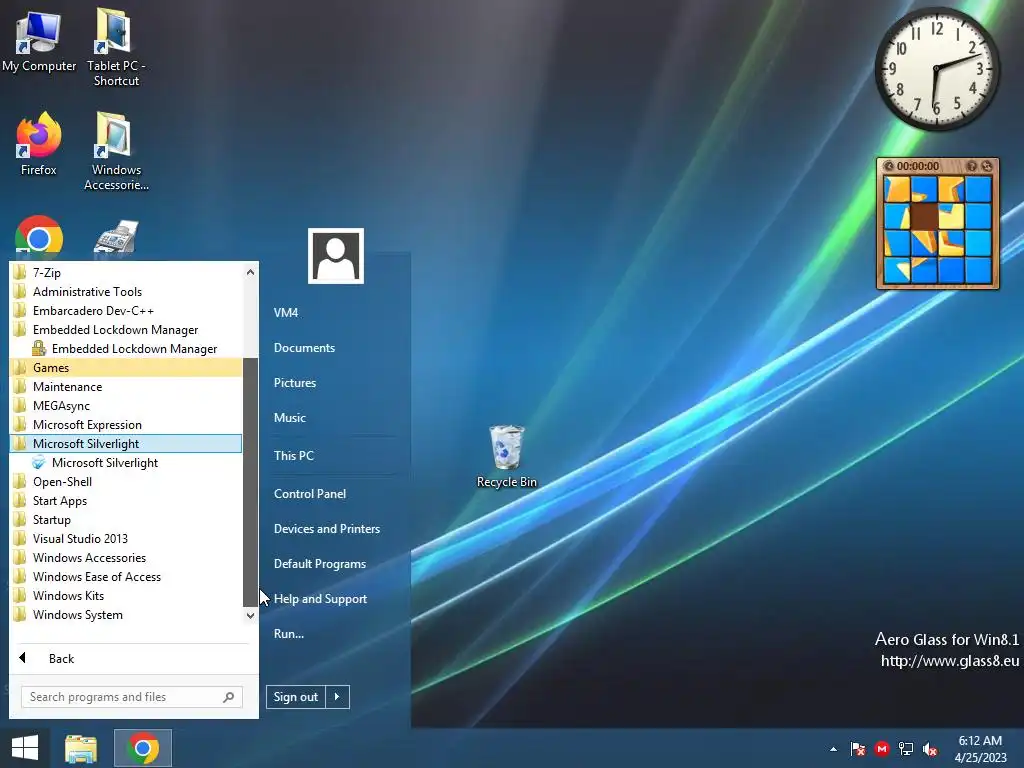The image size is (1024, 768).
Task: Open network status tray icon
Action: point(906,749)
